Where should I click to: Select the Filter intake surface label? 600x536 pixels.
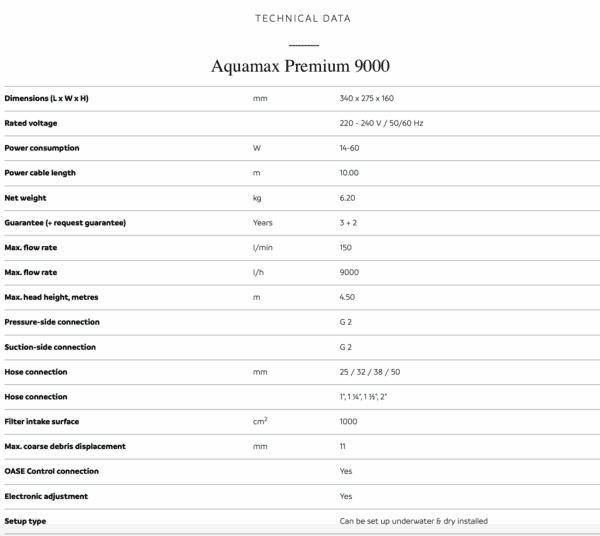pyautogui.click(x=42, y=422)
